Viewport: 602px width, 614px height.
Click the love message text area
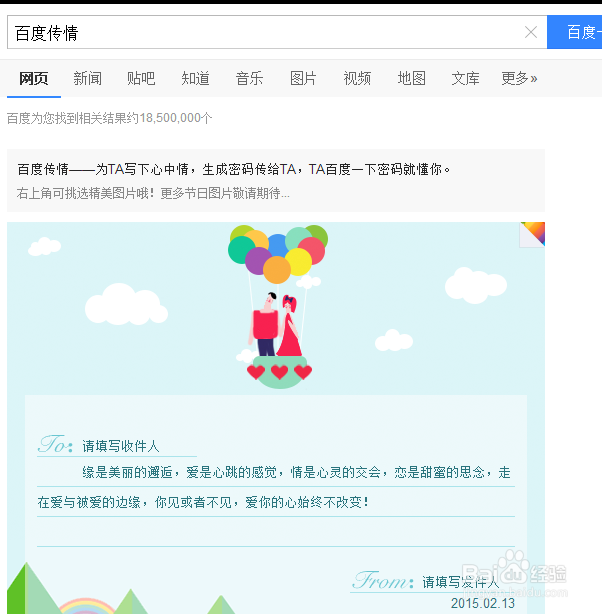click(276, 502)
